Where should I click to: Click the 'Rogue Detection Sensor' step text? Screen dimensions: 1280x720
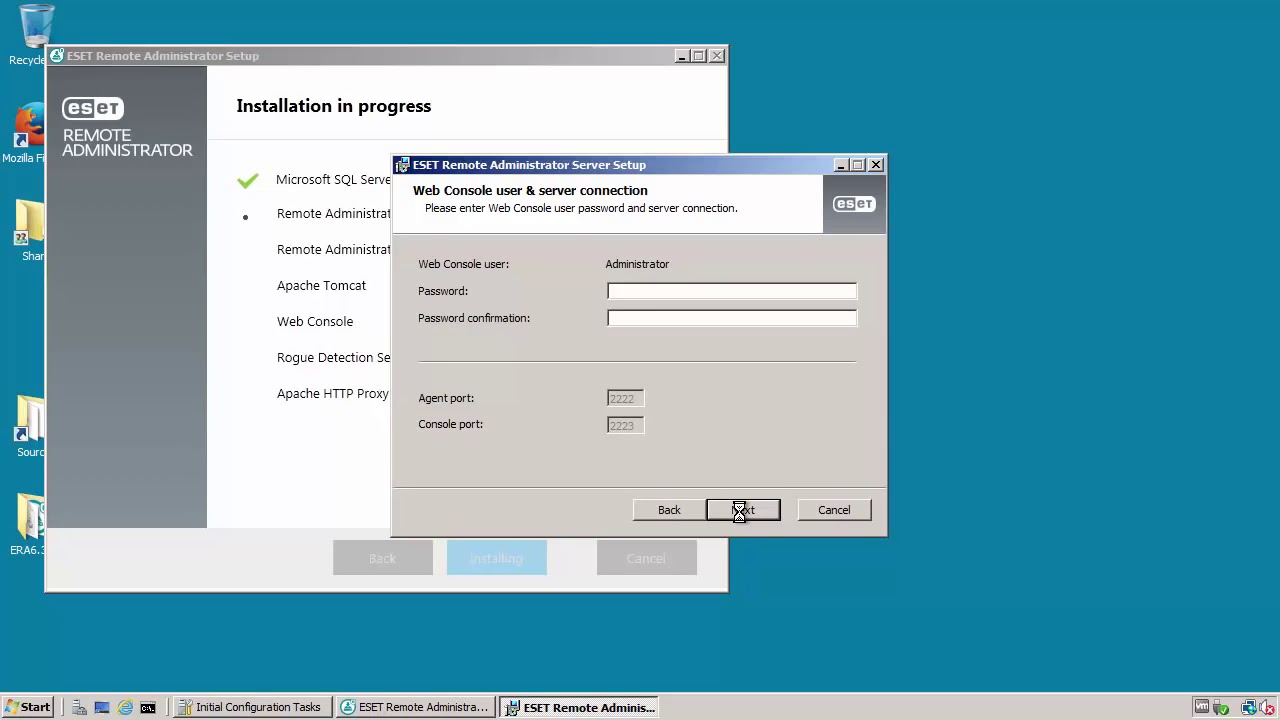pyautogui.click(x=333, y=357)
